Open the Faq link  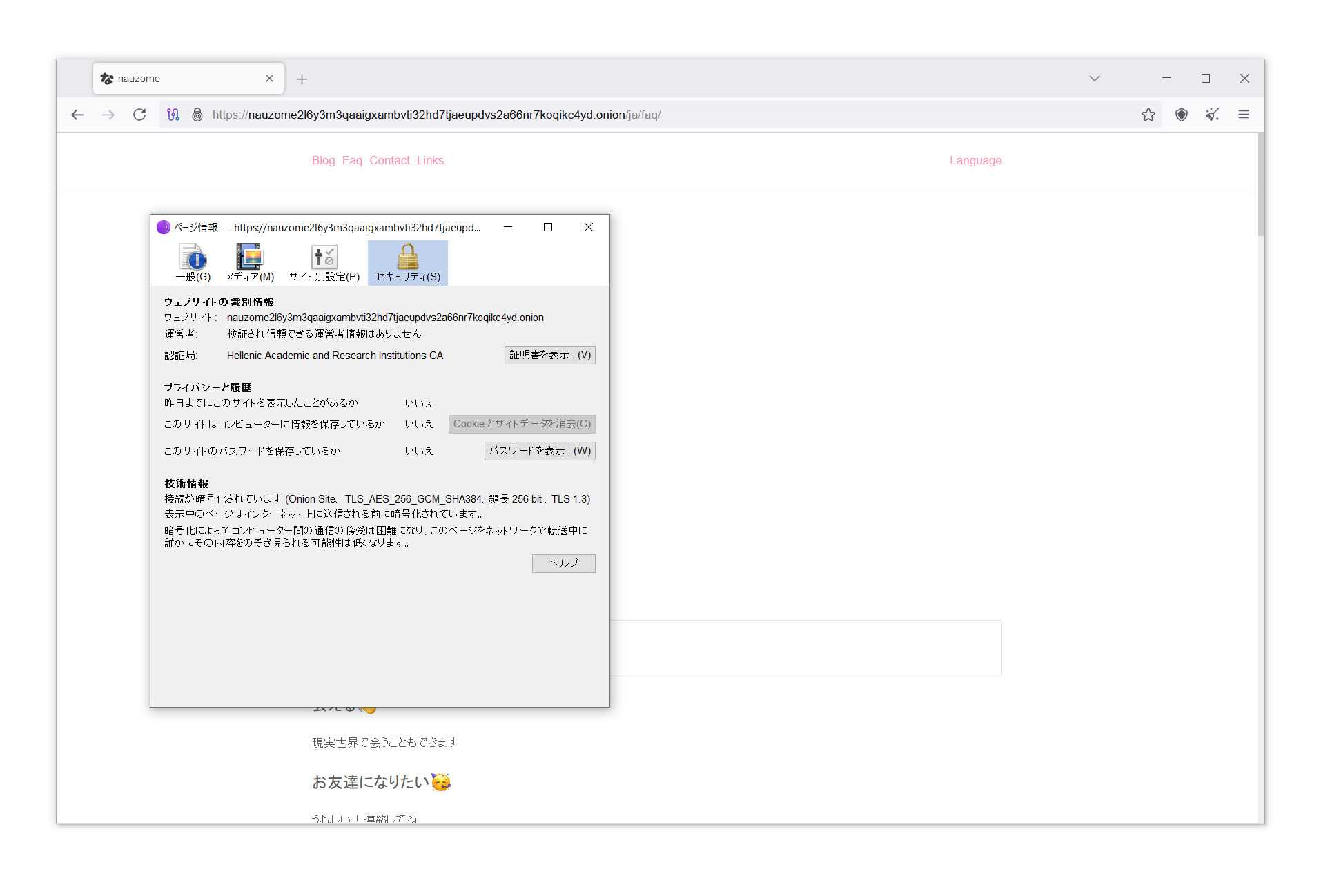tap(352, 160)
